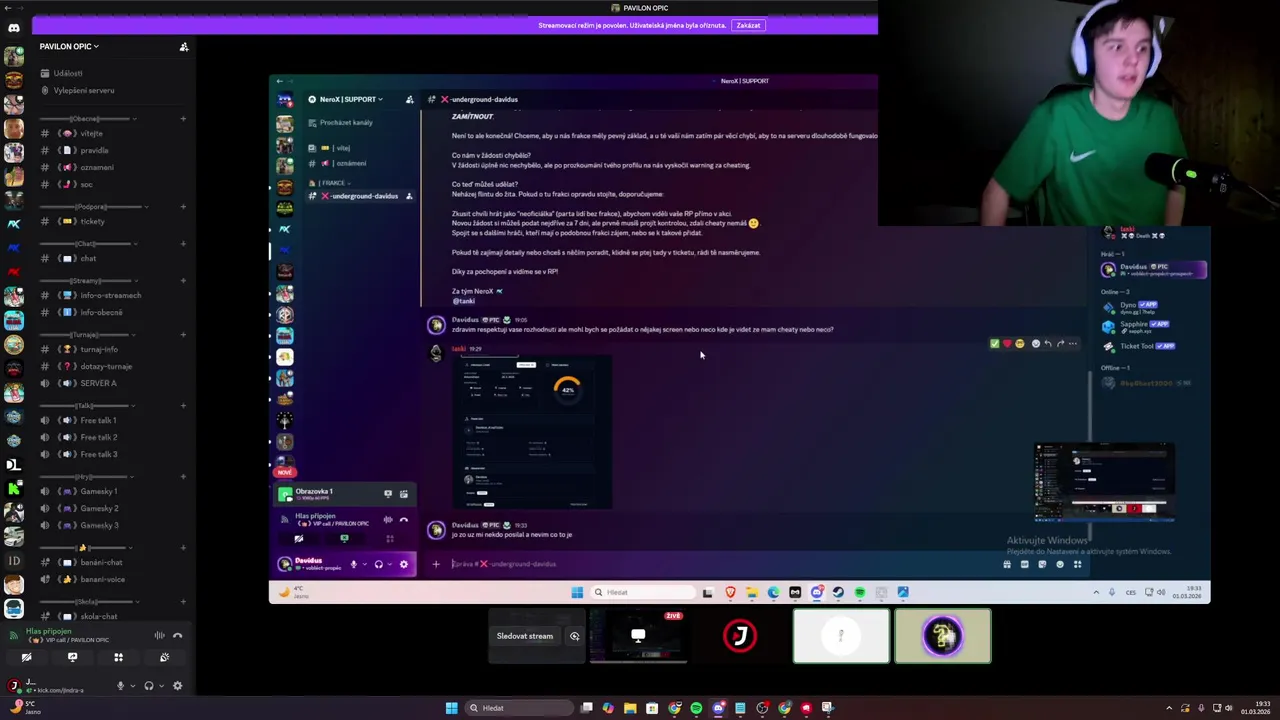Open Procházet kanály in streamed Discord
This screenshot has height=720, width=1280.
(346, 123)
